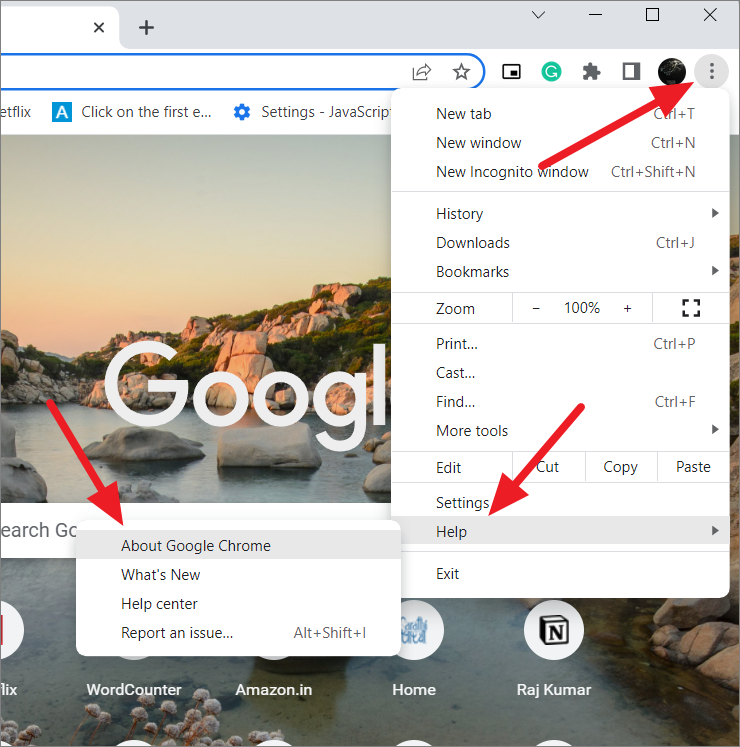Expand the More tools submenu

[560, 431]
